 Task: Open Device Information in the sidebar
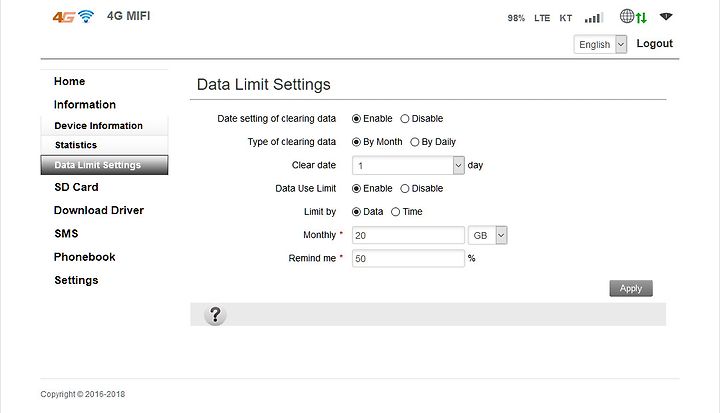[98, 126]
